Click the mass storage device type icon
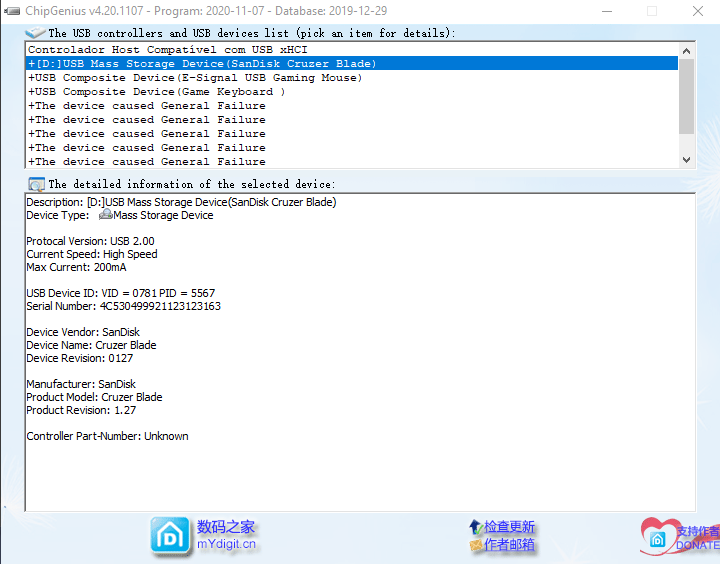The width and height of the screenshot is (720, 564). point(106,214)
